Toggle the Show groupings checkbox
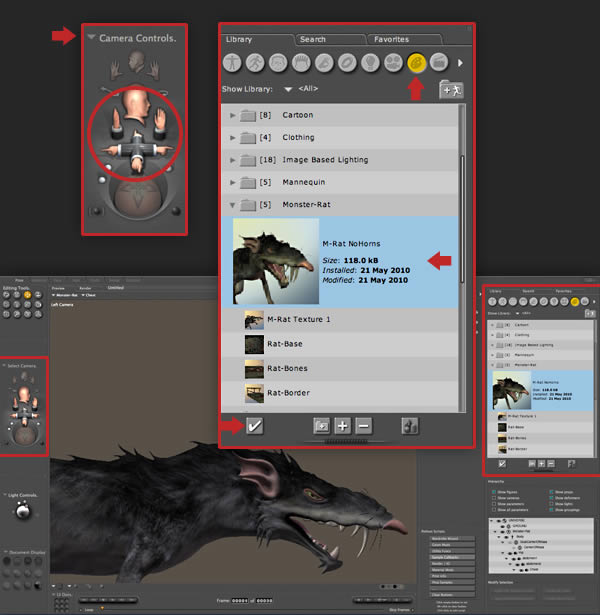 point(551,510)
